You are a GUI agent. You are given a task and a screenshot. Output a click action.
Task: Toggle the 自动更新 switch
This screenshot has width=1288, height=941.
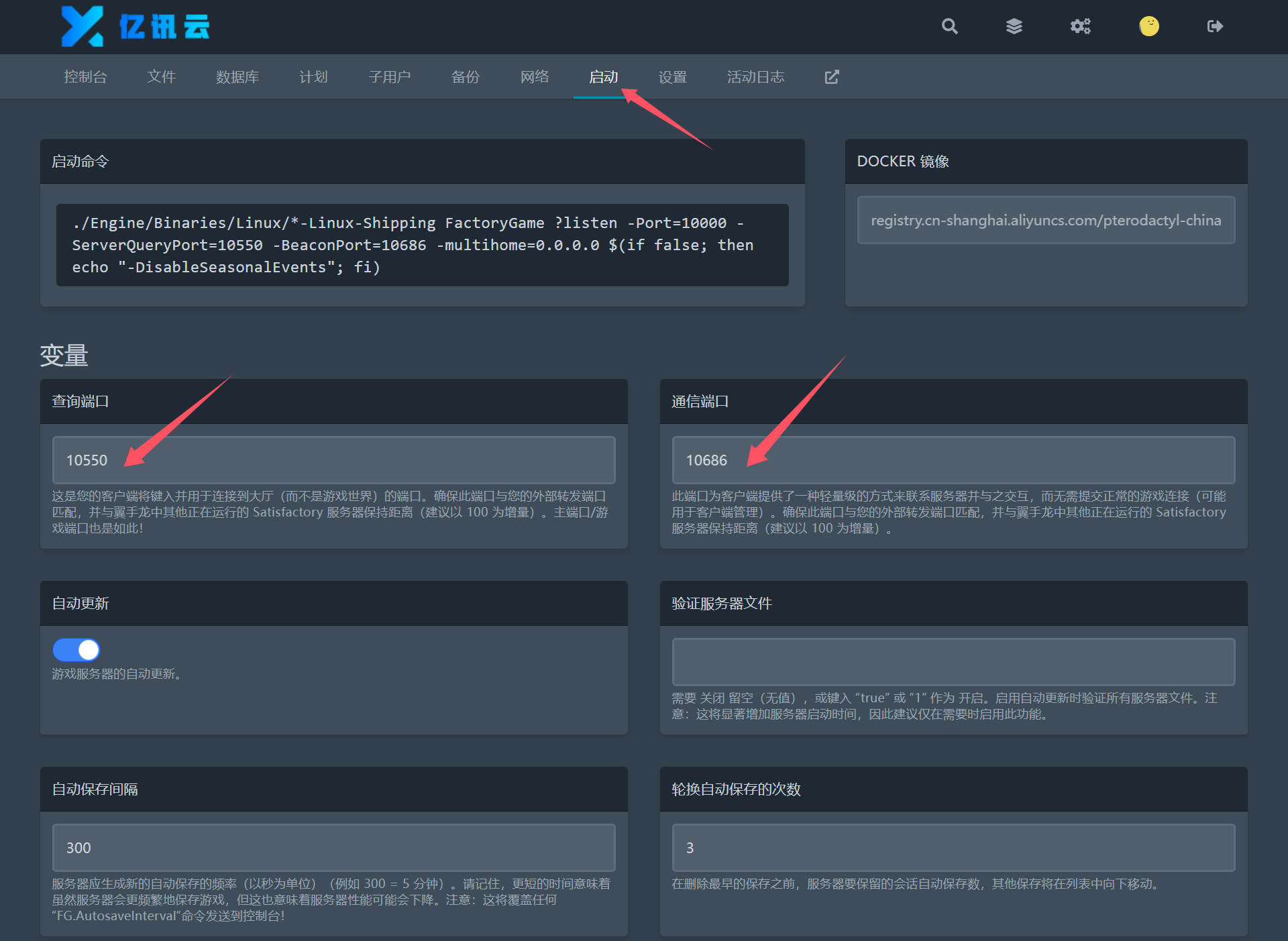(x=76, y=649)
